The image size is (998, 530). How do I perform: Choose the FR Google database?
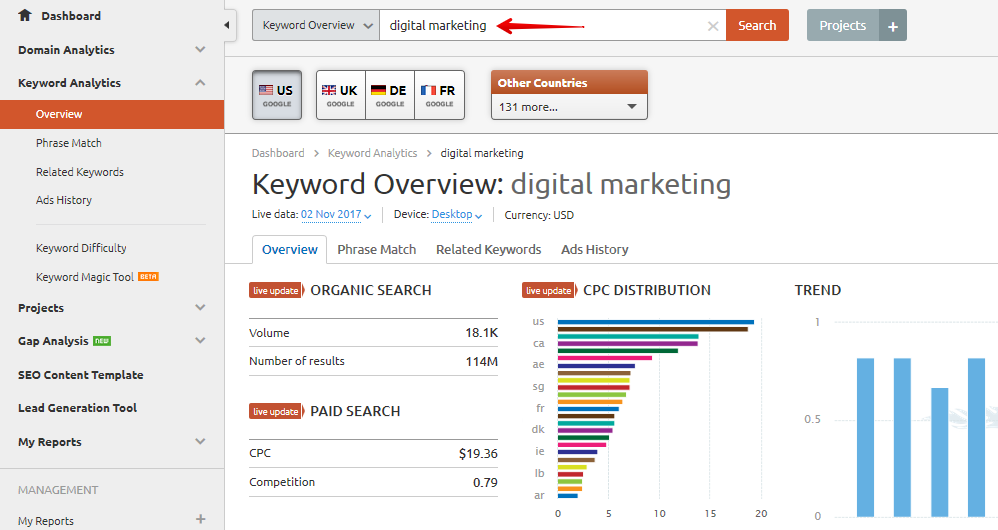[439, 95]
